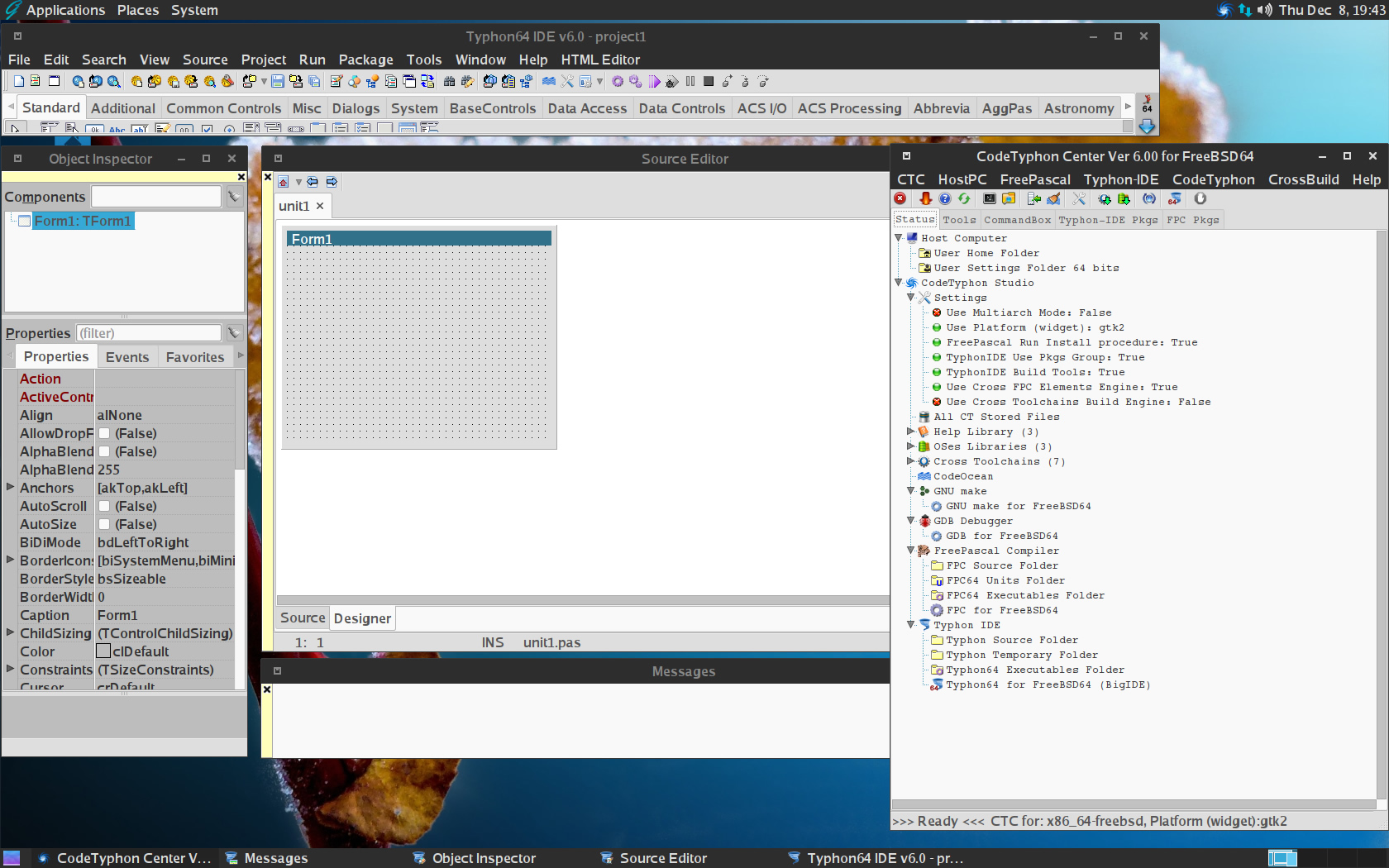
Task: Open the Applications menu in top panel
Action: coord(65,10)
